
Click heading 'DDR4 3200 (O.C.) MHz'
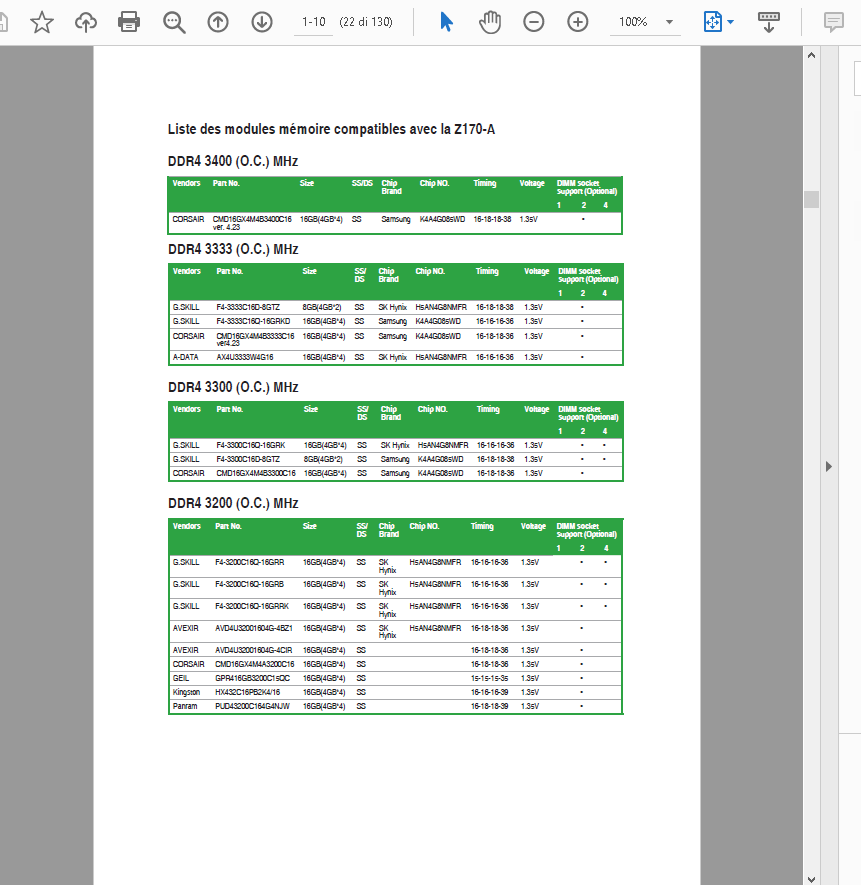(x=233, y=503)
